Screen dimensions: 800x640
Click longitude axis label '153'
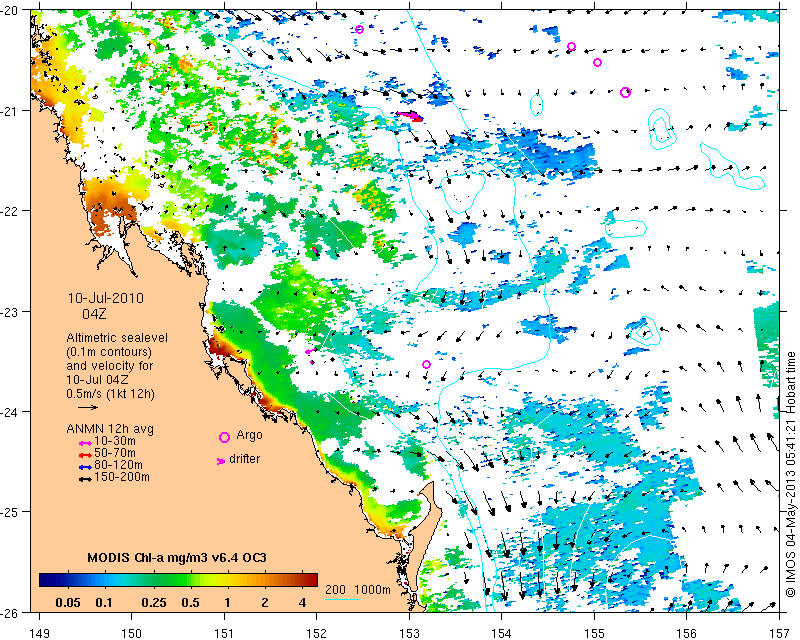click(x=409, y=633)
